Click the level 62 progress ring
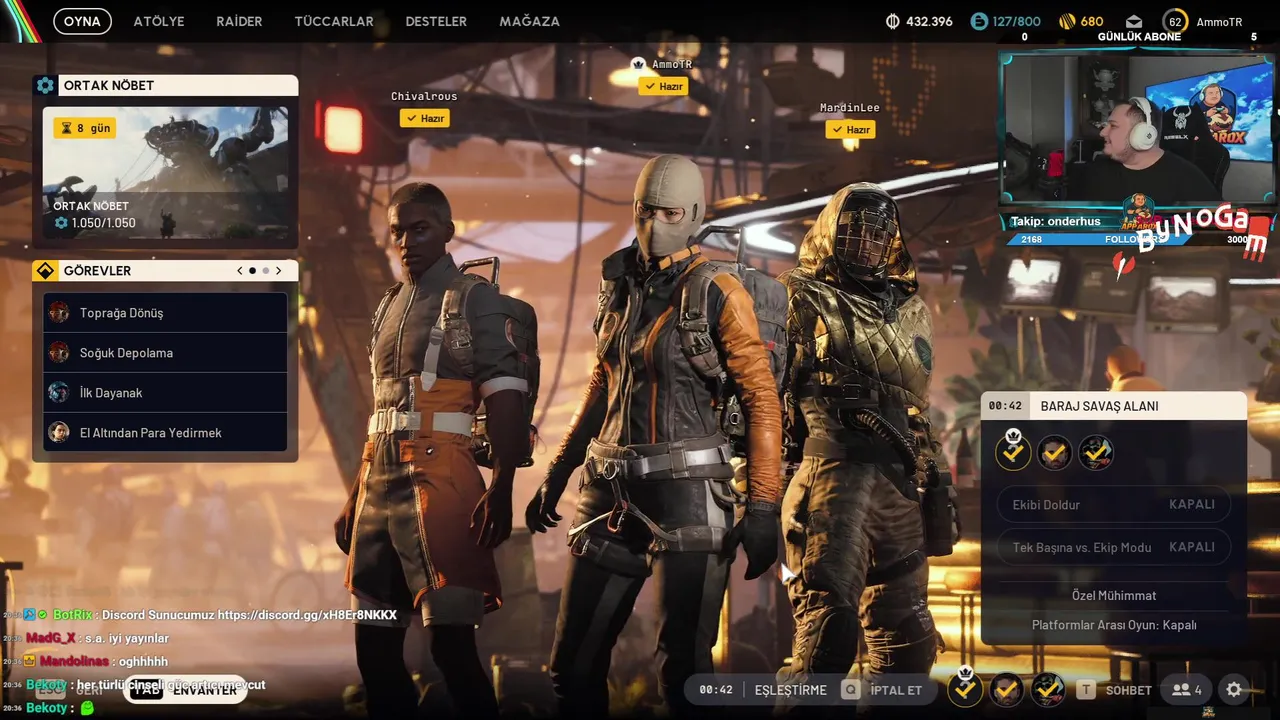 tap(1175, 21)
